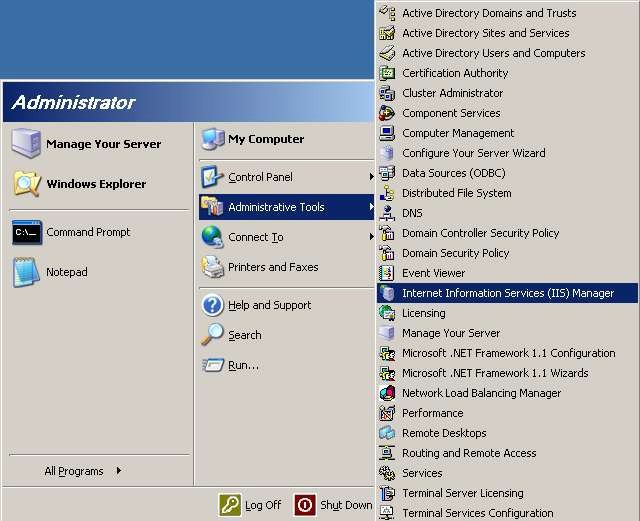Screen dimensions: 640x521
Task: Click the Cluster Administrator icon
Action: [387, 93]
